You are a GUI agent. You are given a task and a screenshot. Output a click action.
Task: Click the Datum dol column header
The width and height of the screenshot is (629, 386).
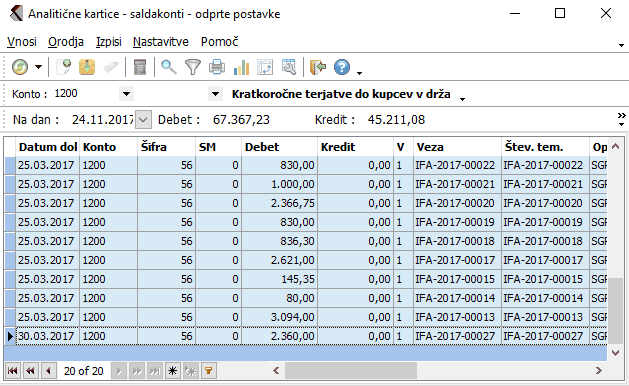point(48,147)
